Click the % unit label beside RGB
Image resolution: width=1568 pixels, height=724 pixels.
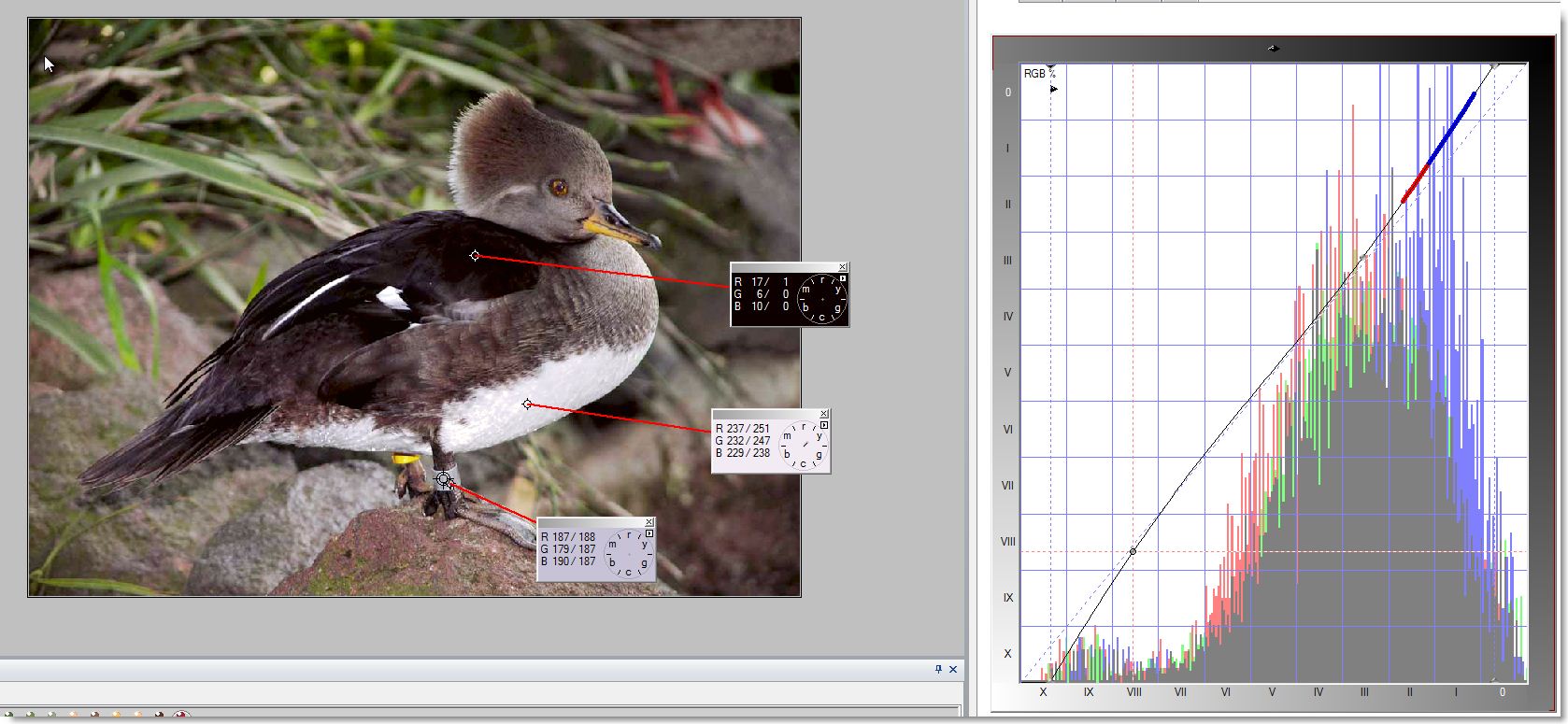[x=1051, y=75]
